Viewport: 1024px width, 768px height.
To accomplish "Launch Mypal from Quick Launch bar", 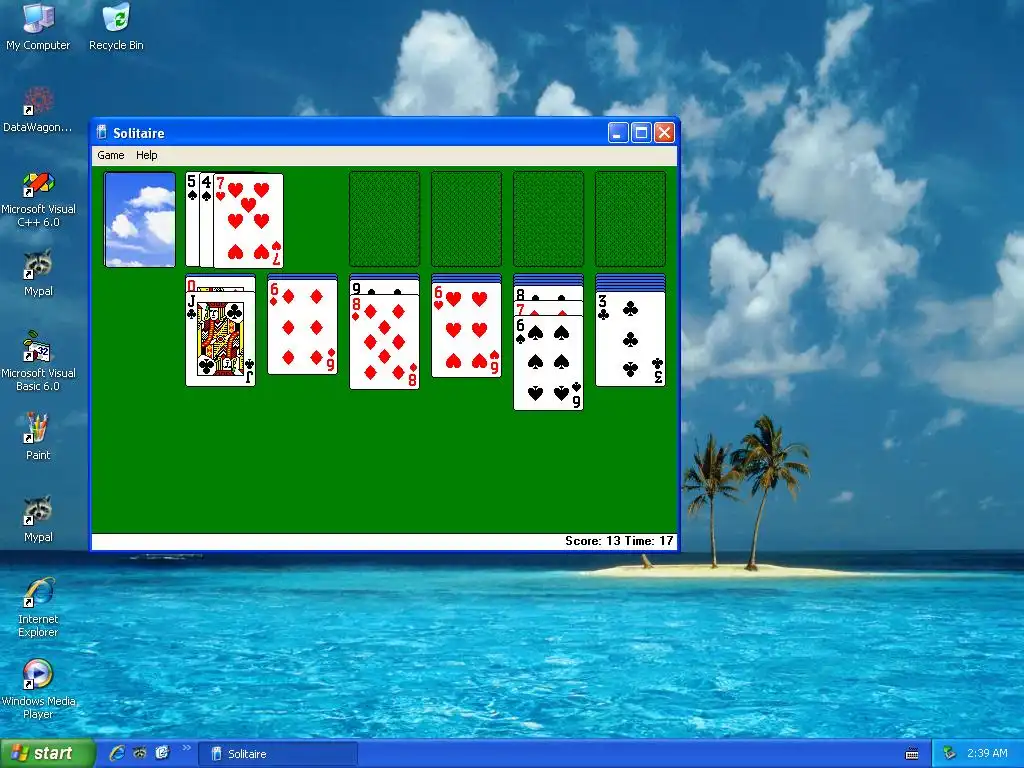I will 140,753.
